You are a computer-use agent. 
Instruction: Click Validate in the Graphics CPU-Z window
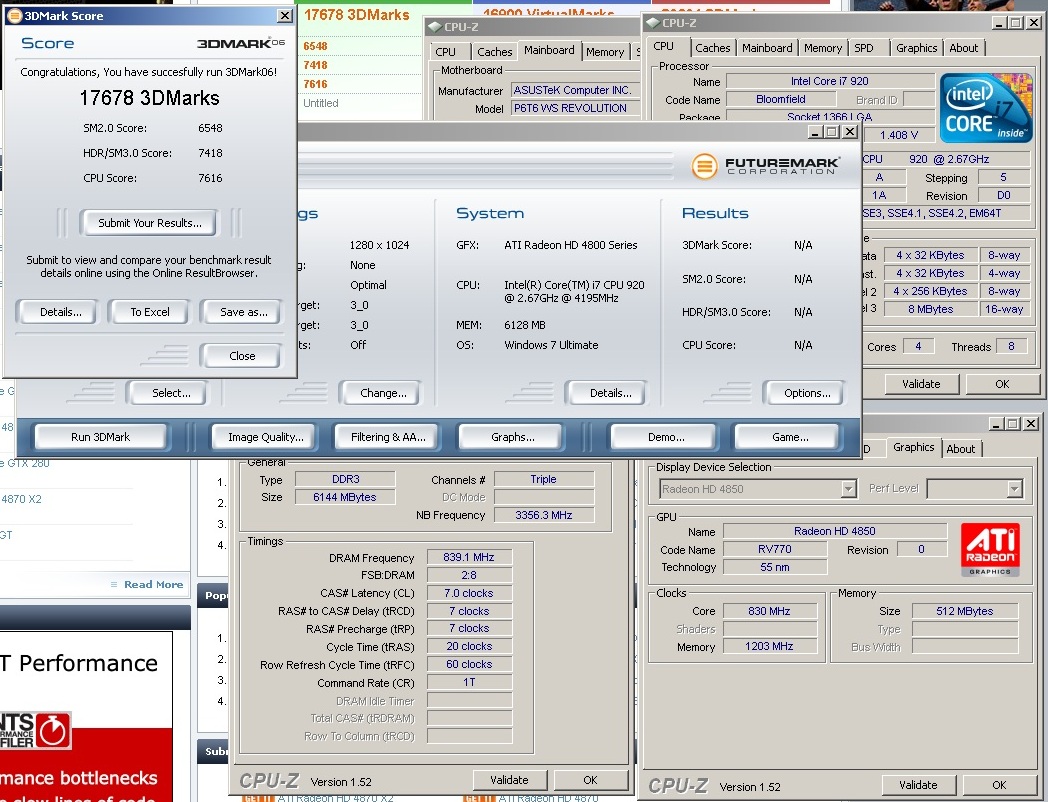coord(918,785)
